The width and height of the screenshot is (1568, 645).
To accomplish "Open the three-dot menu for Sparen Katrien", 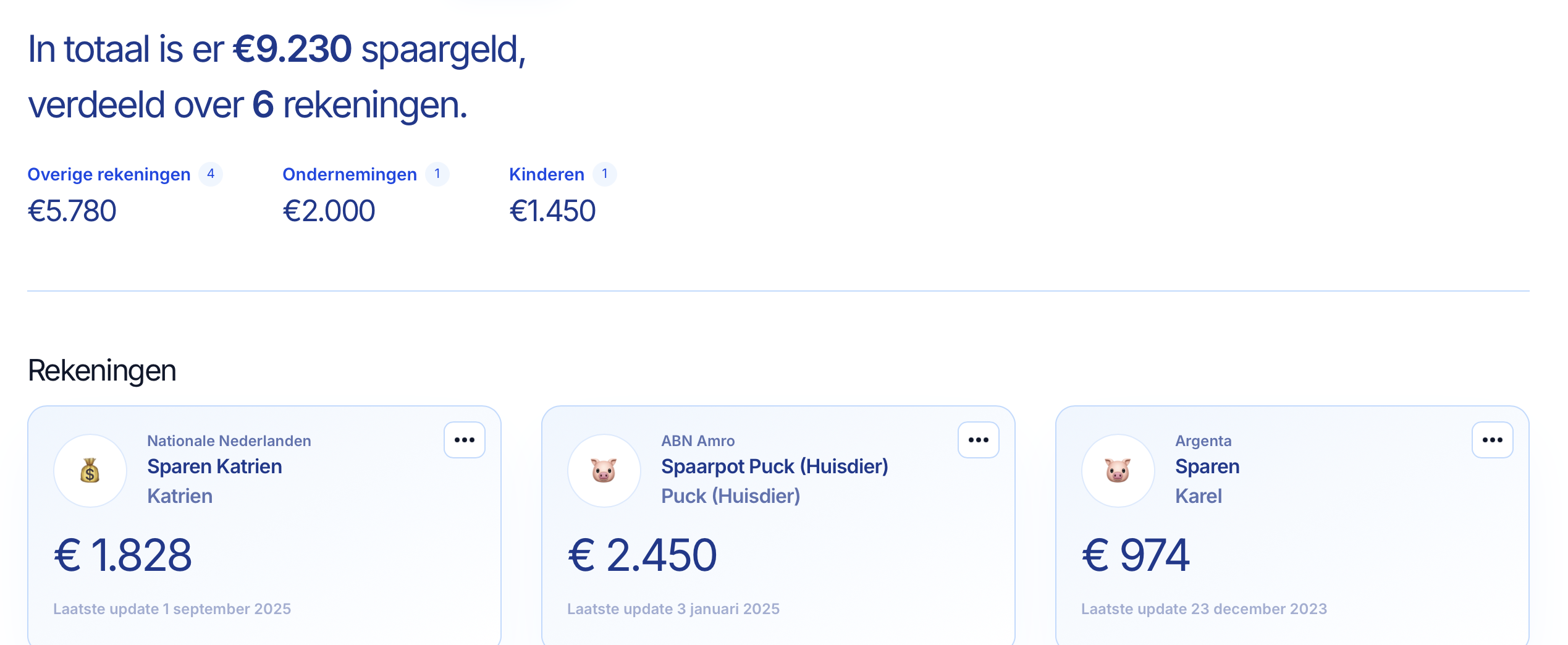I will pos(465,440).
